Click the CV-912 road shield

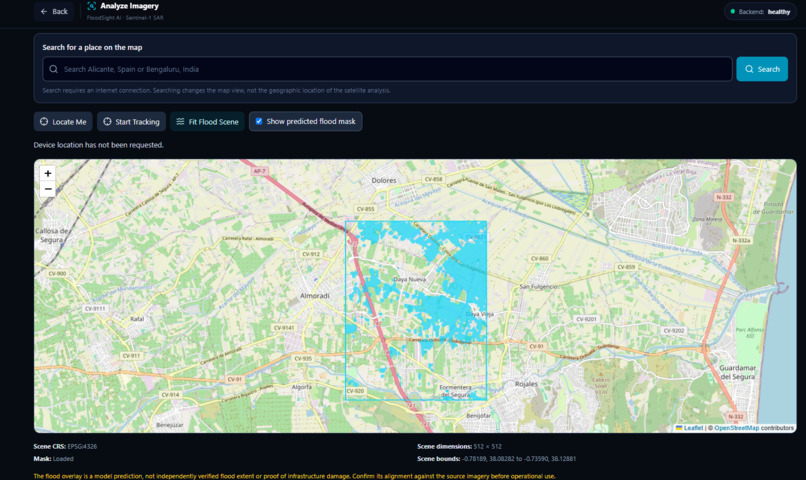(311, 254)
